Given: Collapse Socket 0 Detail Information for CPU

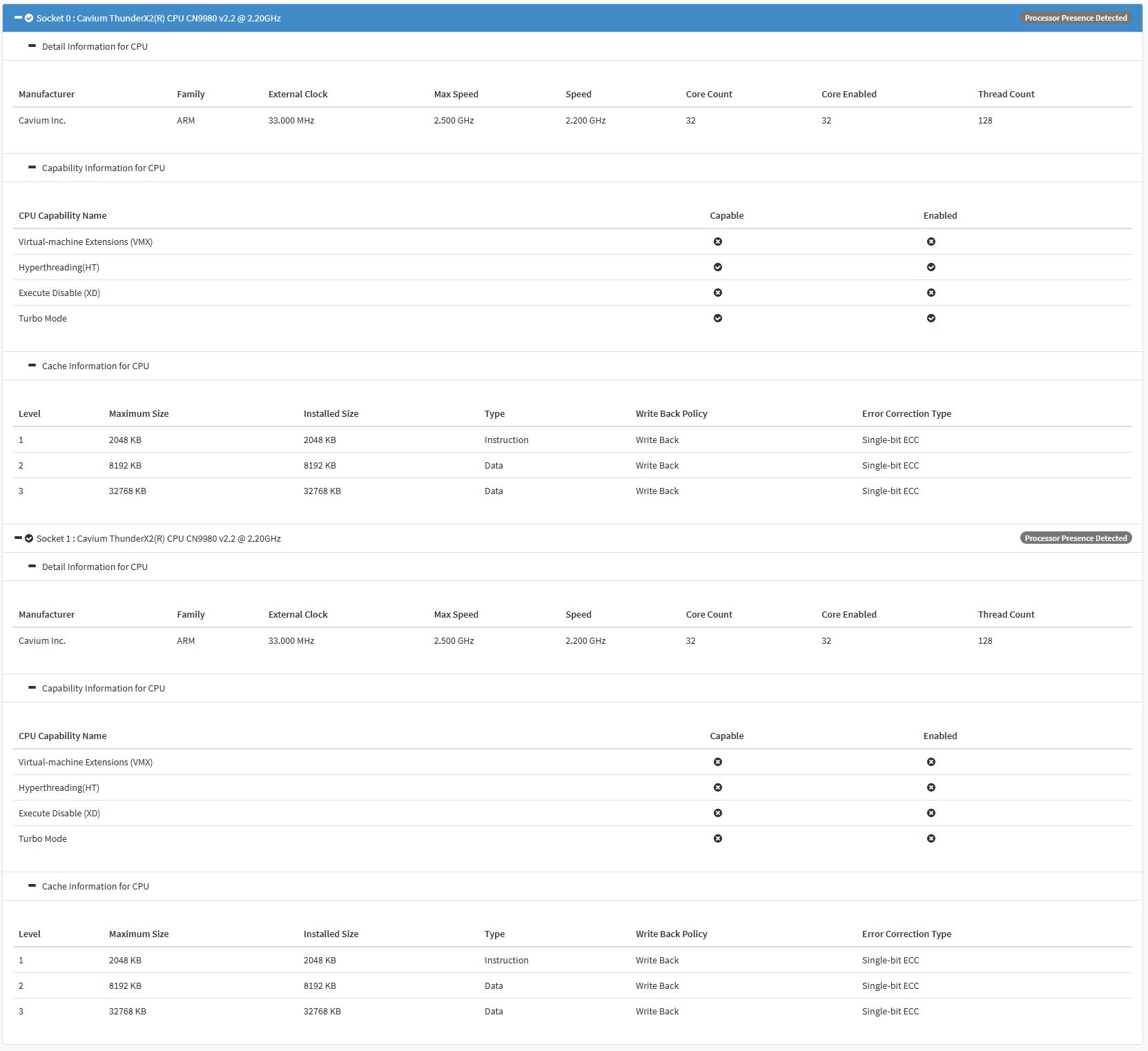Looking at the screenshot, I should 32,46.
